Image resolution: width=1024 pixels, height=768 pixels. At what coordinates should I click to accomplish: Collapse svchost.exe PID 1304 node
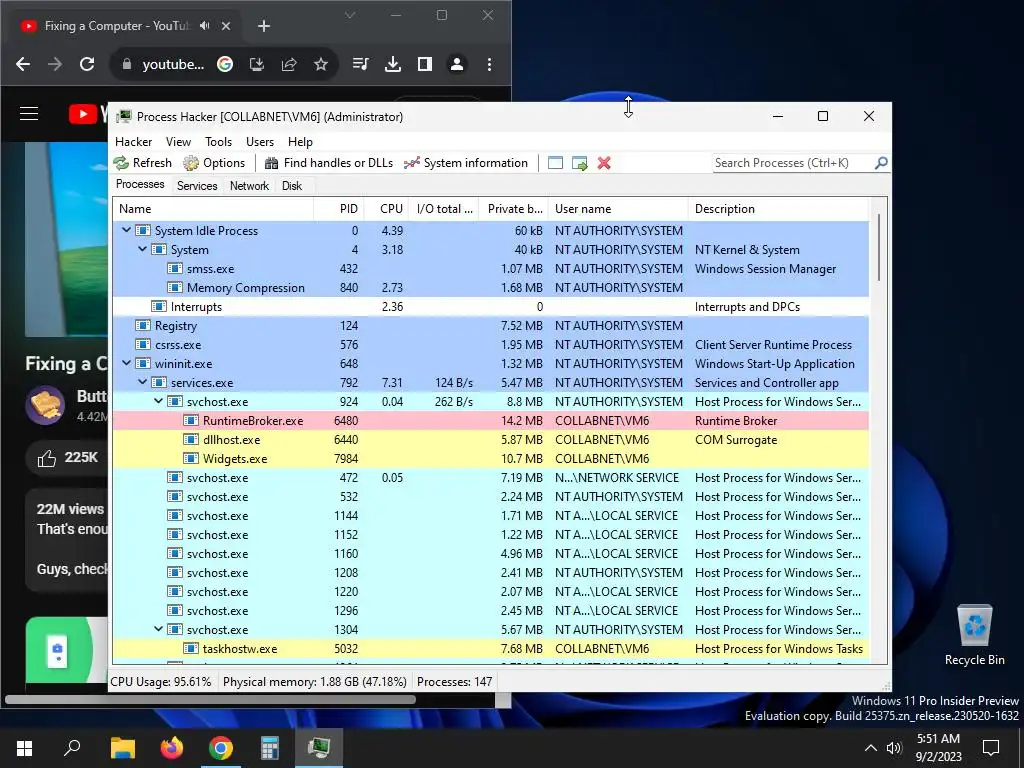pyautogui.click(x=158, y=629)
